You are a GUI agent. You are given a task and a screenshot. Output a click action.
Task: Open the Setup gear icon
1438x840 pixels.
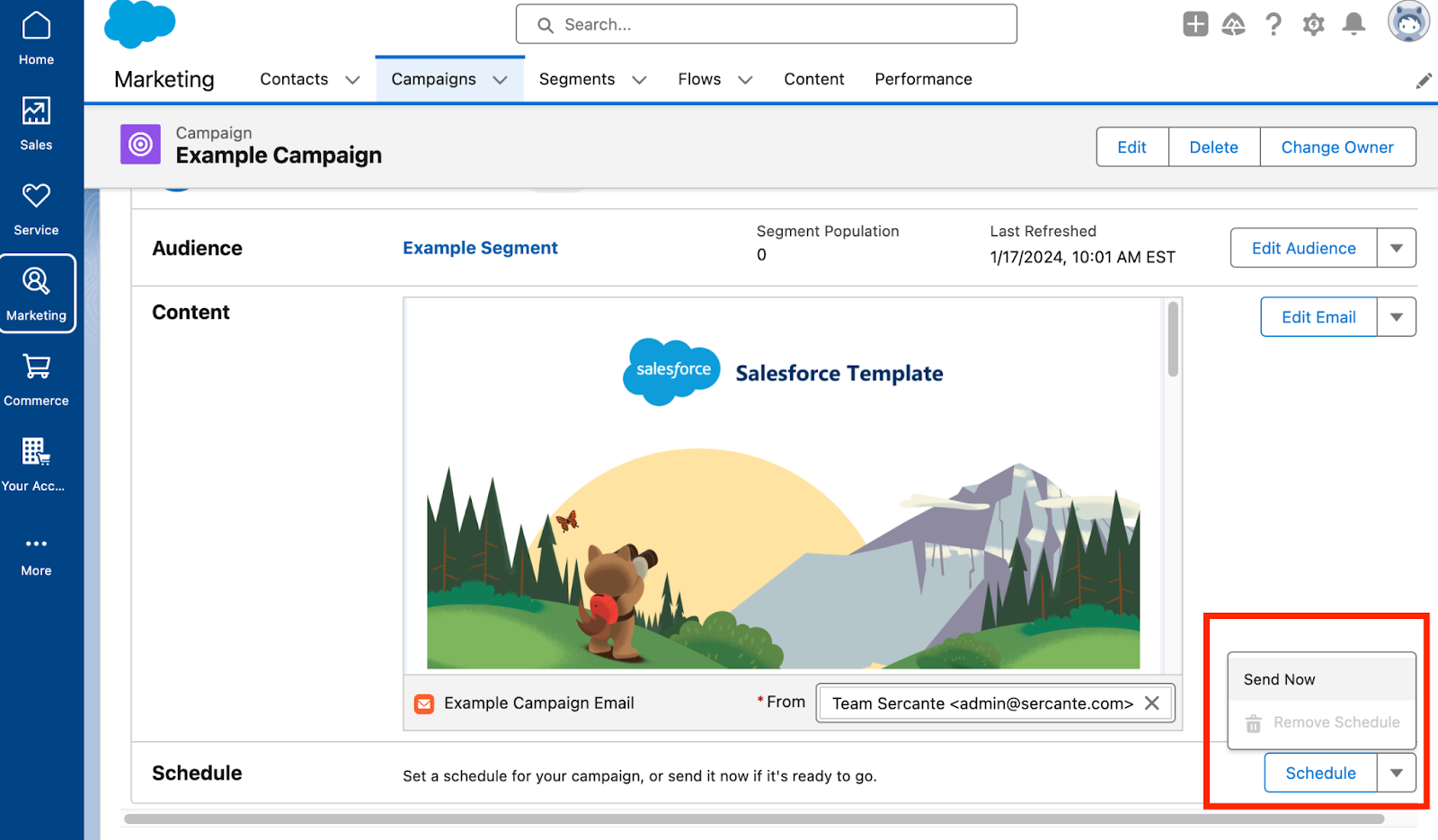click(1313, 24)
